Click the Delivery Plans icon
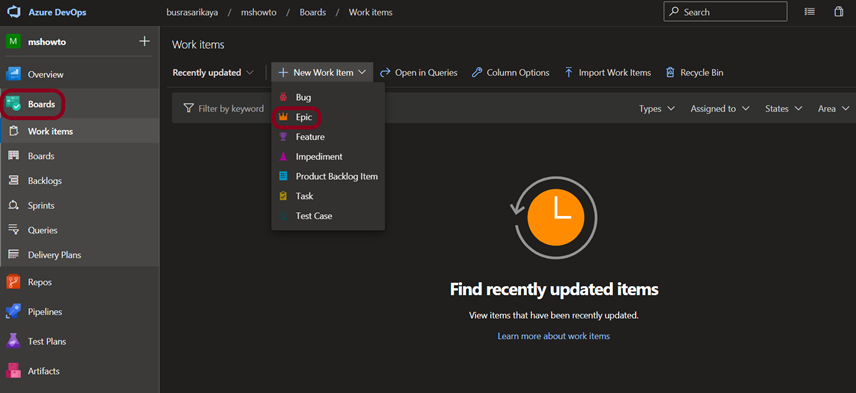 14,255
